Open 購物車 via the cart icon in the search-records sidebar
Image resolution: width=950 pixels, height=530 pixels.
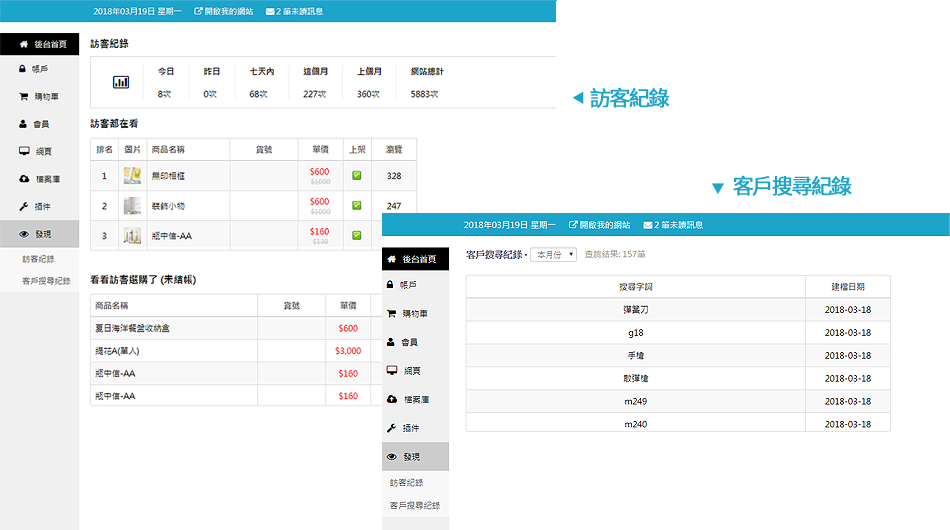click(391, 314)
